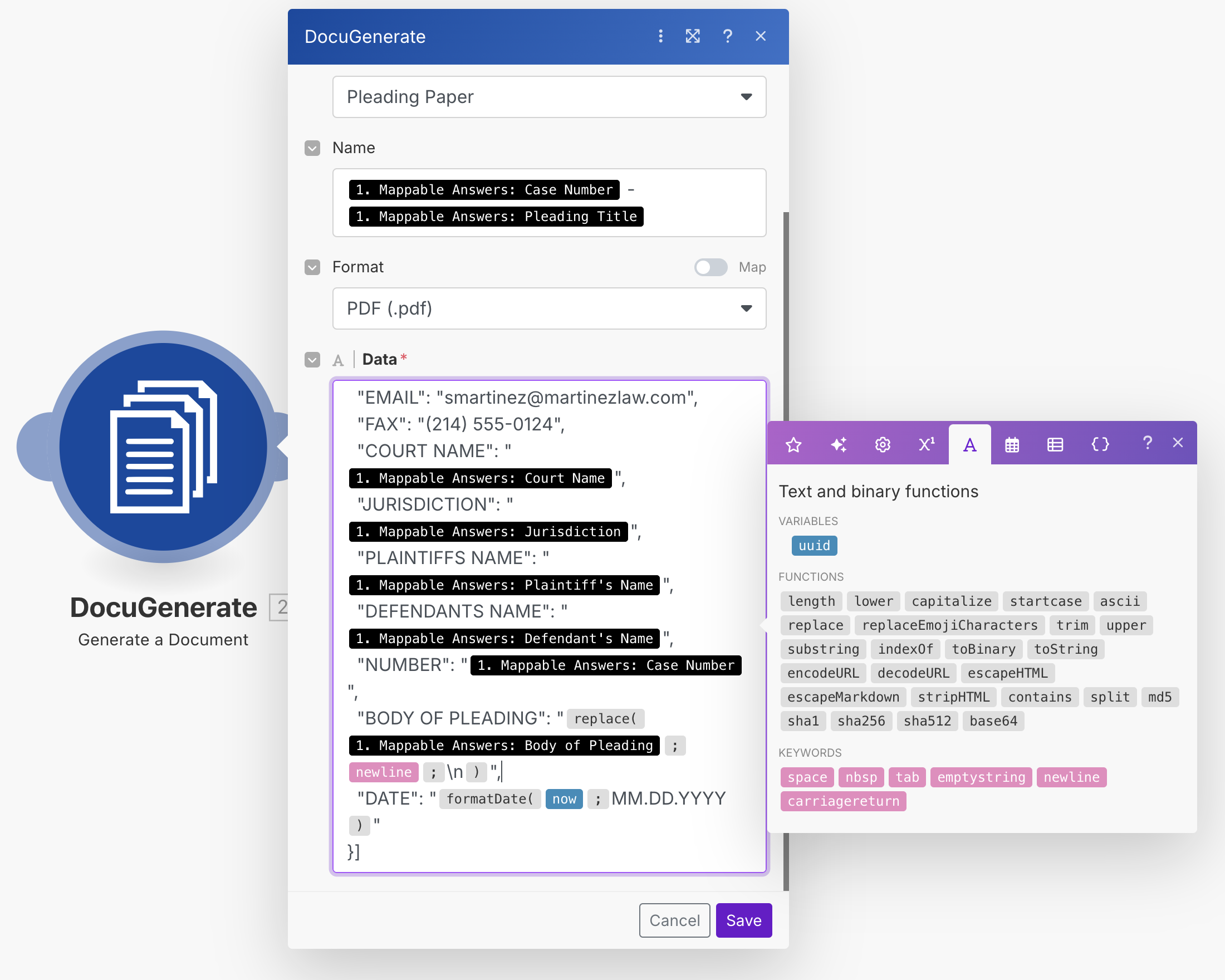The width and height of the screenshot is (1225, 980).
Task: Open help for the DocuGenerate module
Action: coord(727,36)
